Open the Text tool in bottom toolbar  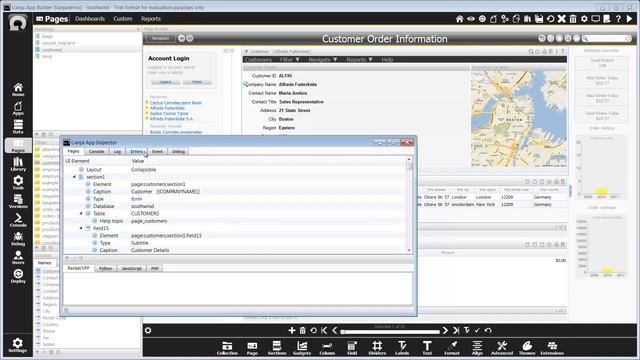[427, 348]
